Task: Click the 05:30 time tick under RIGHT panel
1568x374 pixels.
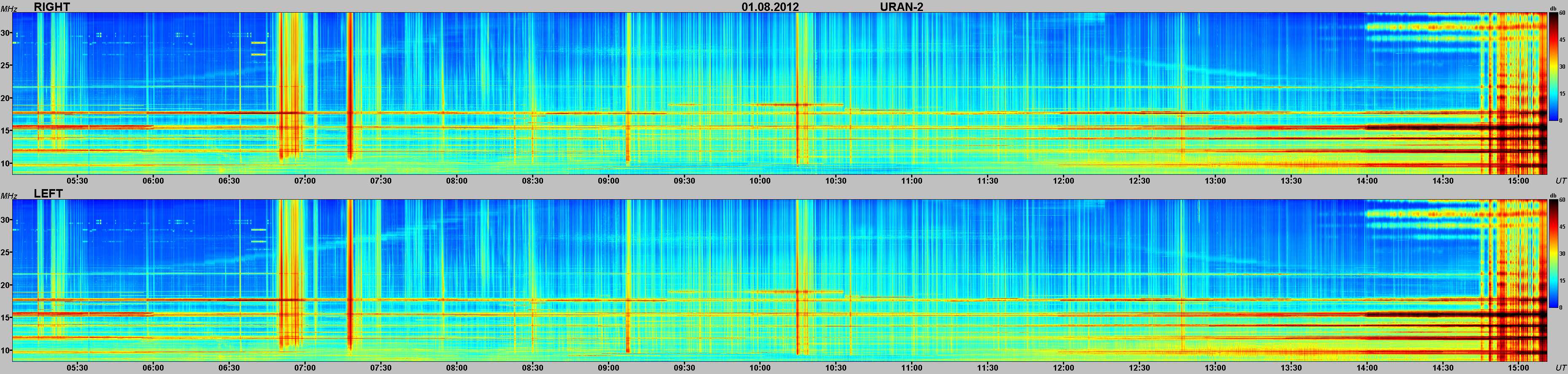Action: click(x=77, y=181)
